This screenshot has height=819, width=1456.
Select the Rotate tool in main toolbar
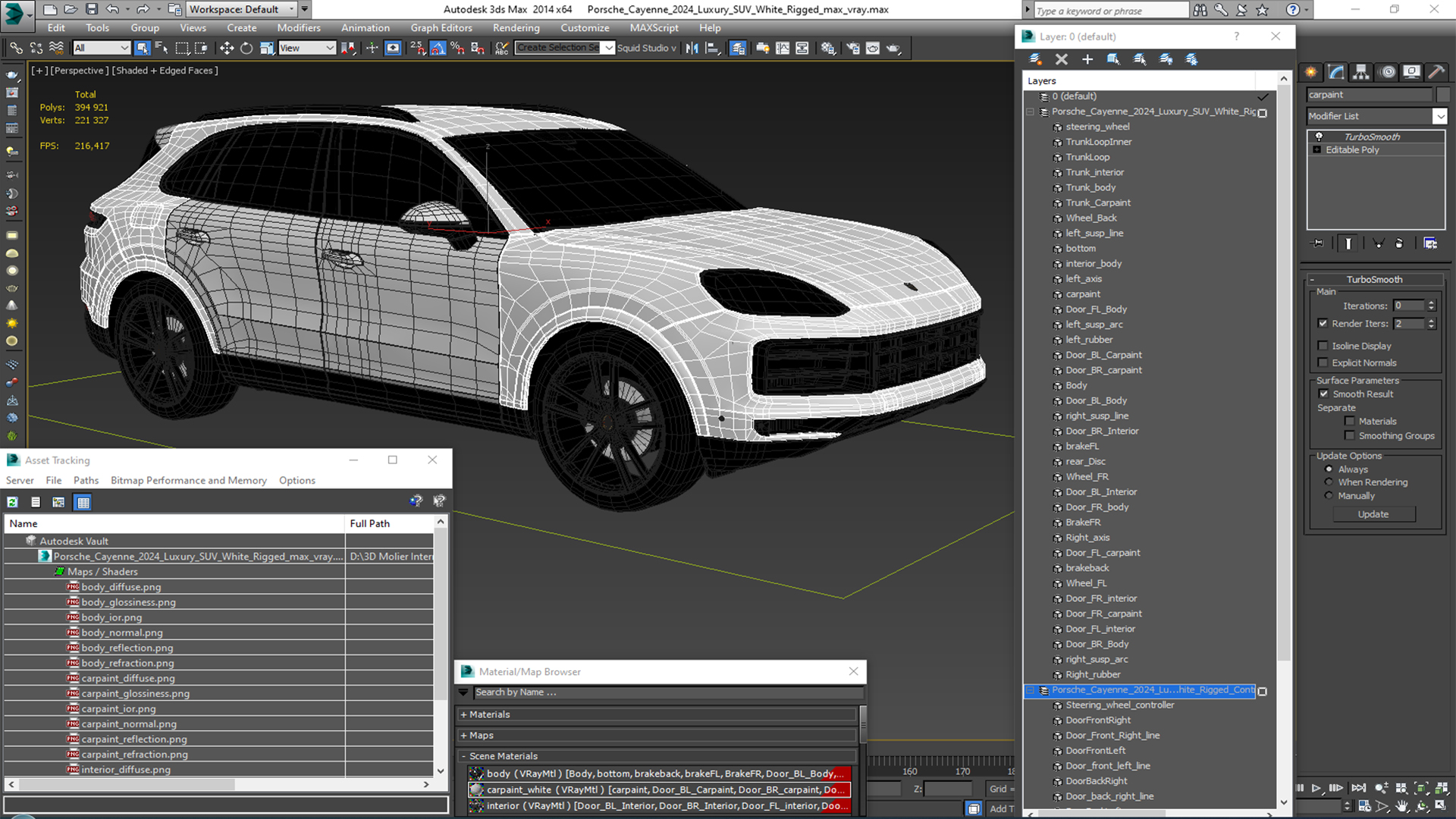click(x=246, y=48)
